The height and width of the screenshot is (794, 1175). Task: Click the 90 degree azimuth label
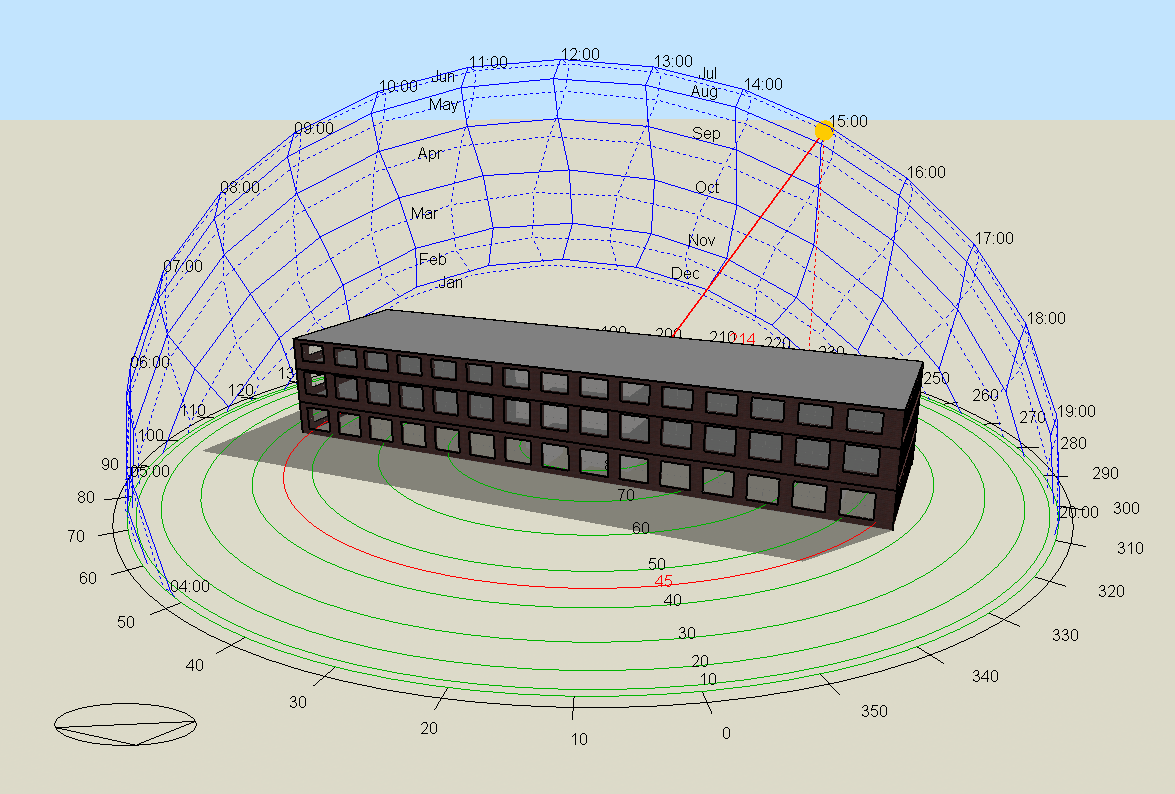[x=110, y=464]
